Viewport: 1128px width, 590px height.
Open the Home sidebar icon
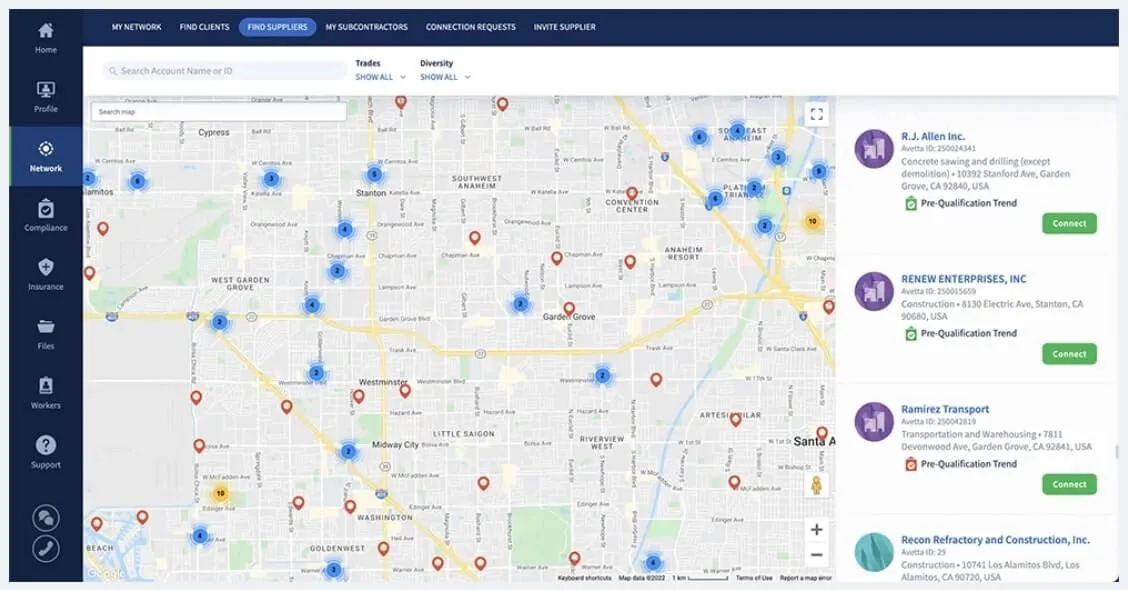coord(45,30)
